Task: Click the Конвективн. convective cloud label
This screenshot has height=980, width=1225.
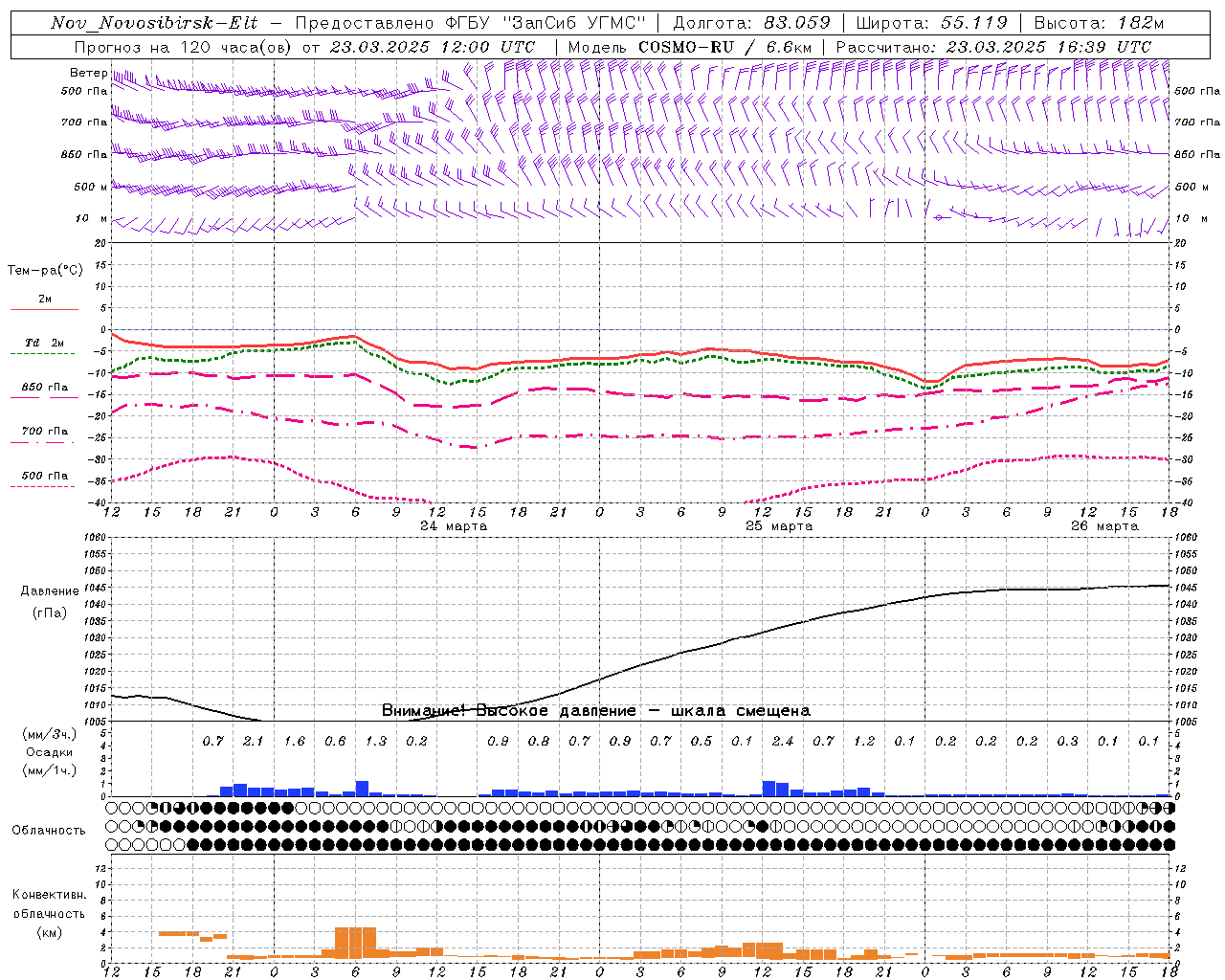Action: pyautogui.click(x=49, y=895)
